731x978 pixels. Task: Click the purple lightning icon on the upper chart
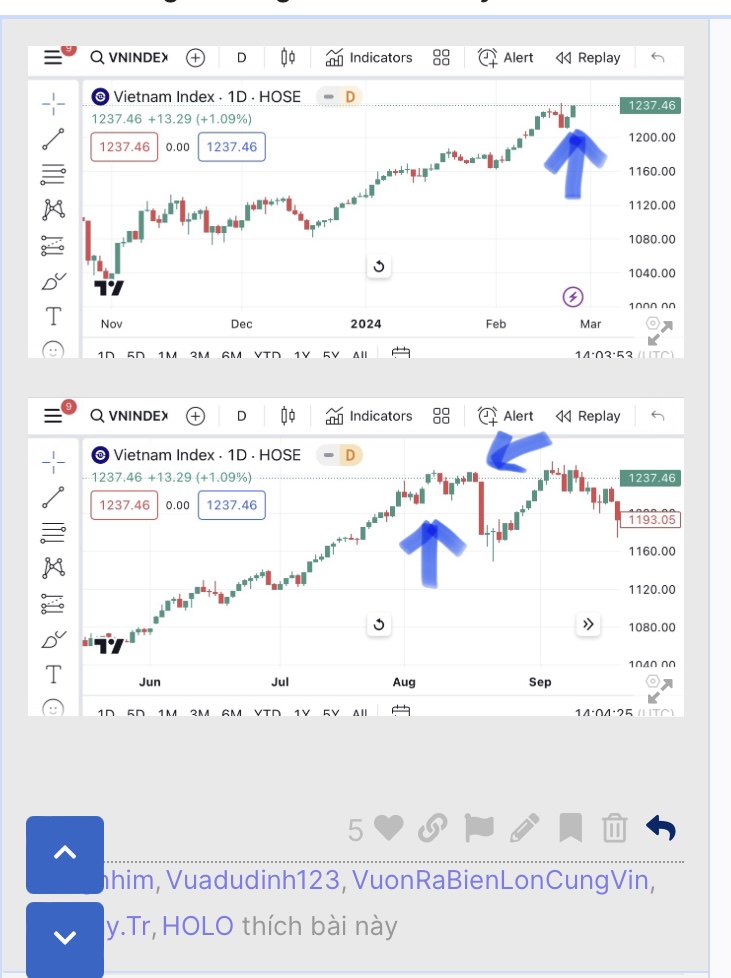(x=573, y=296)
